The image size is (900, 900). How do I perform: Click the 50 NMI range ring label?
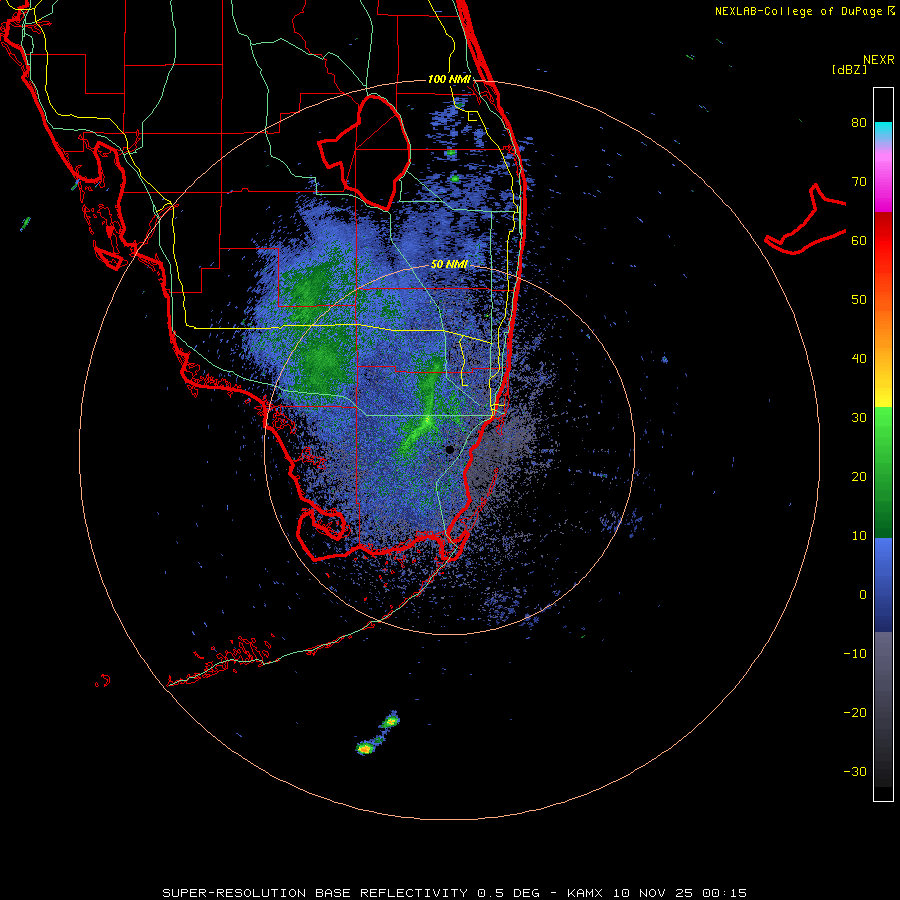pos(449,264)
